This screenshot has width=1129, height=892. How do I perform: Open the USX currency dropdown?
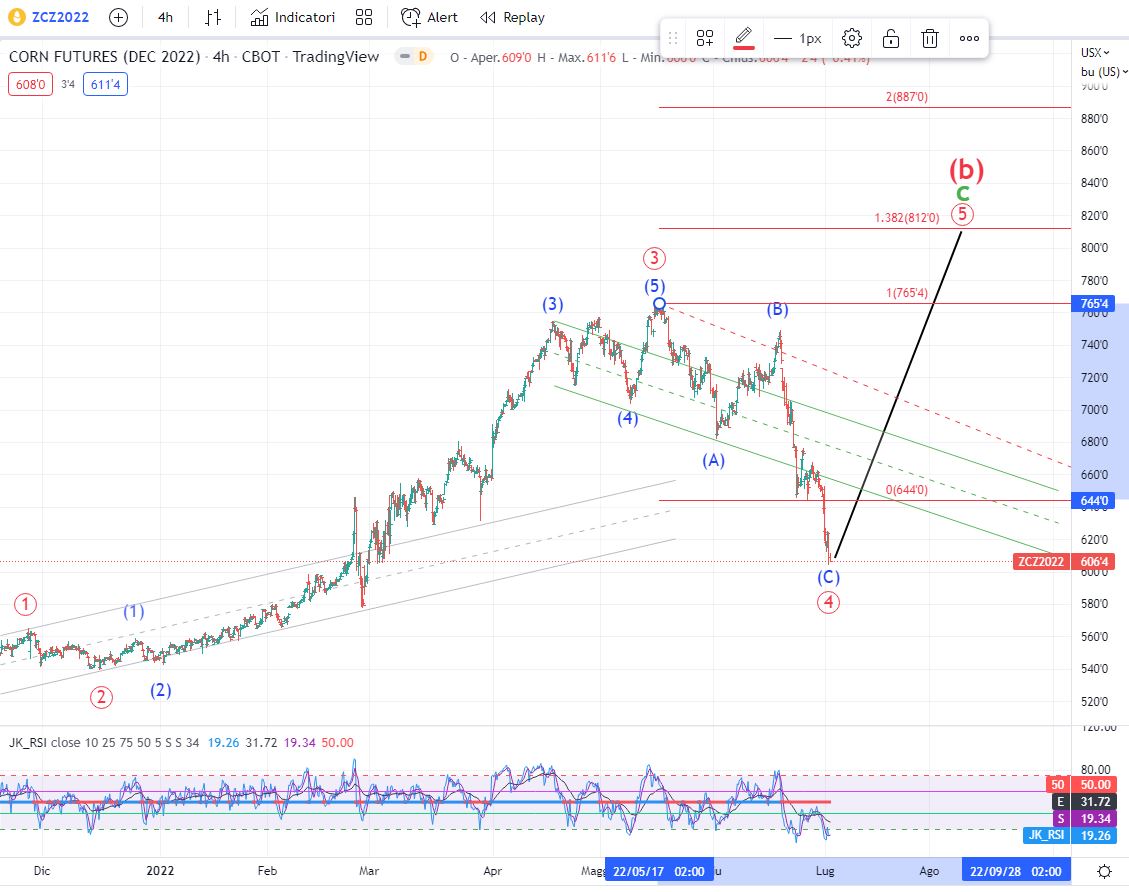pos(1094,53)
